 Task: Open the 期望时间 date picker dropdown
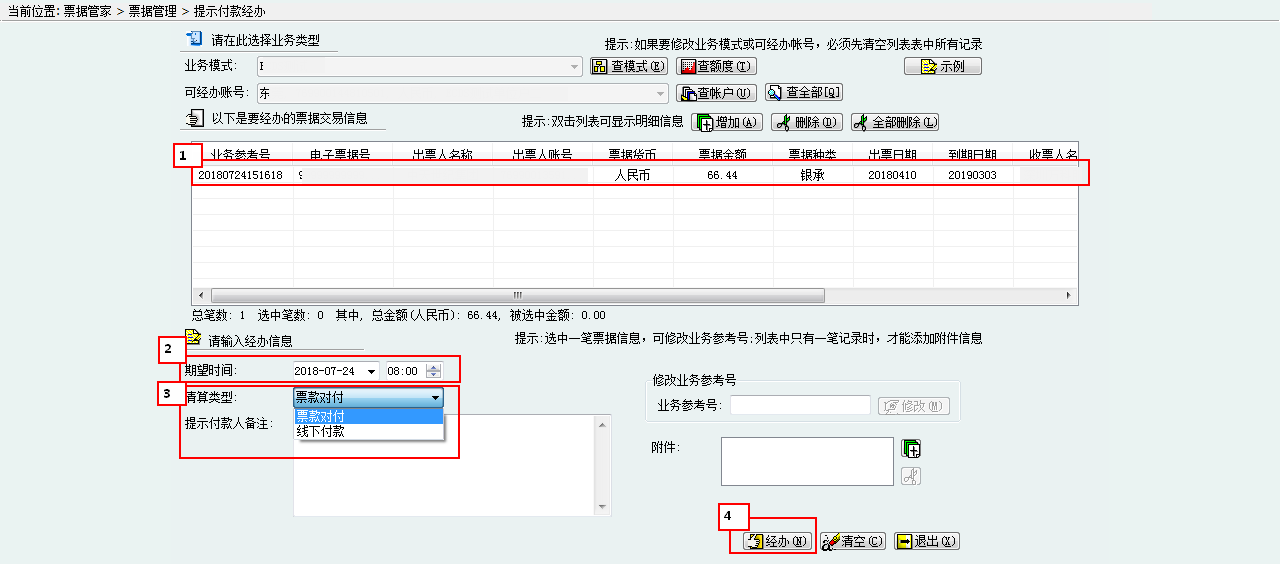[x=372, y=371]
